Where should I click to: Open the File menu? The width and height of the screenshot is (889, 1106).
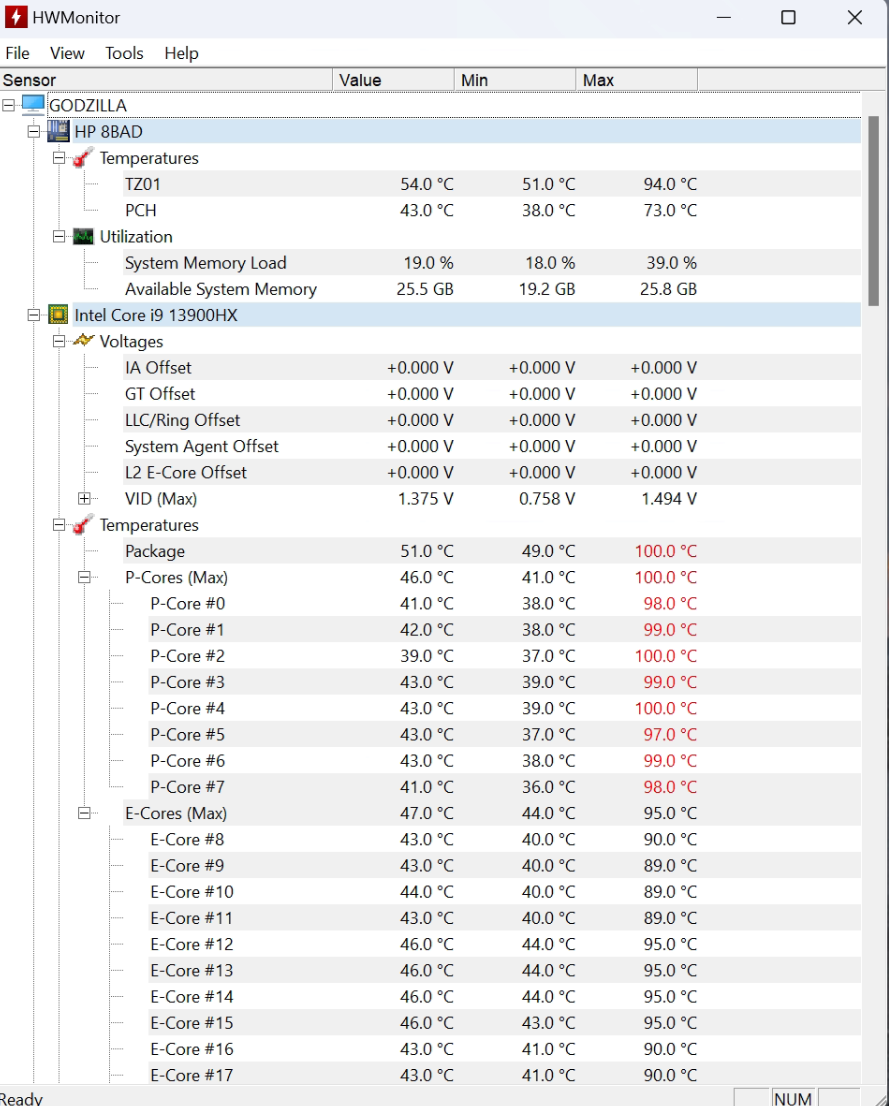coord(18,53)
